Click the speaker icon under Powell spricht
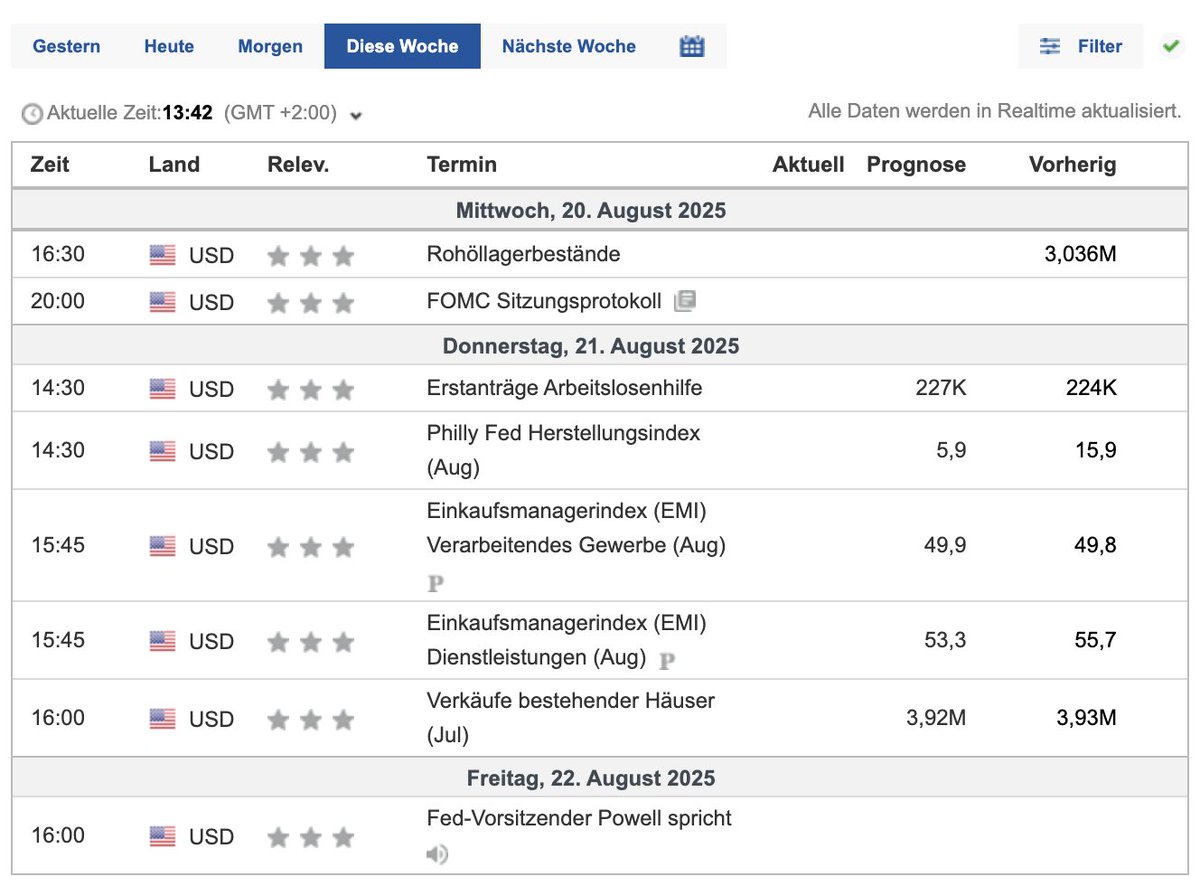 pyautogui.click(x=437, y=854)
